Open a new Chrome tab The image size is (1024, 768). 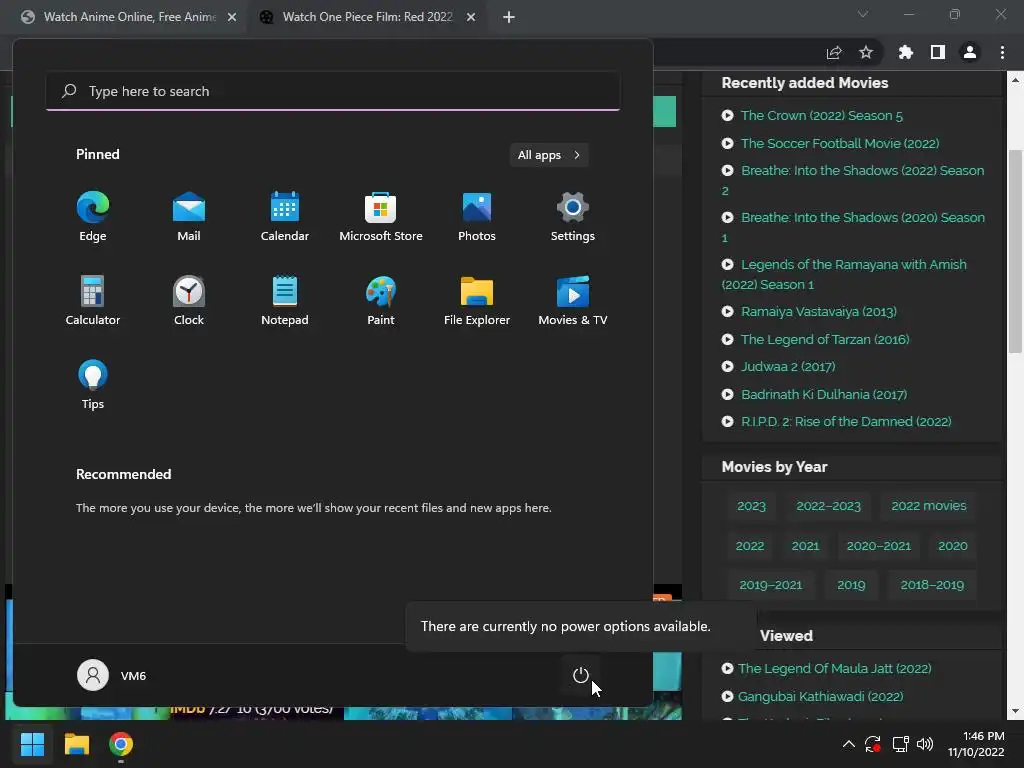pos(509,18)
